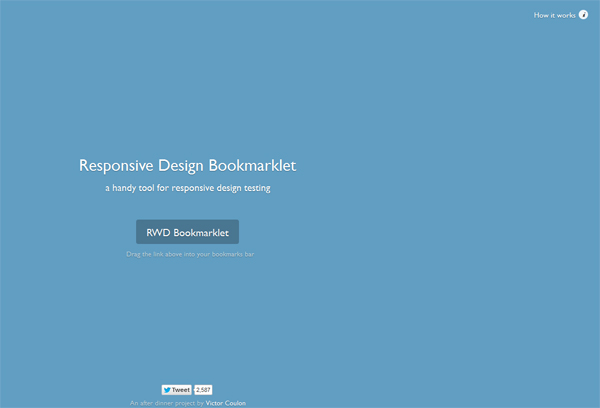Open the Victor Coulon author link
The height and width of the screenshot is (408, 600).
tap(226, 403)
